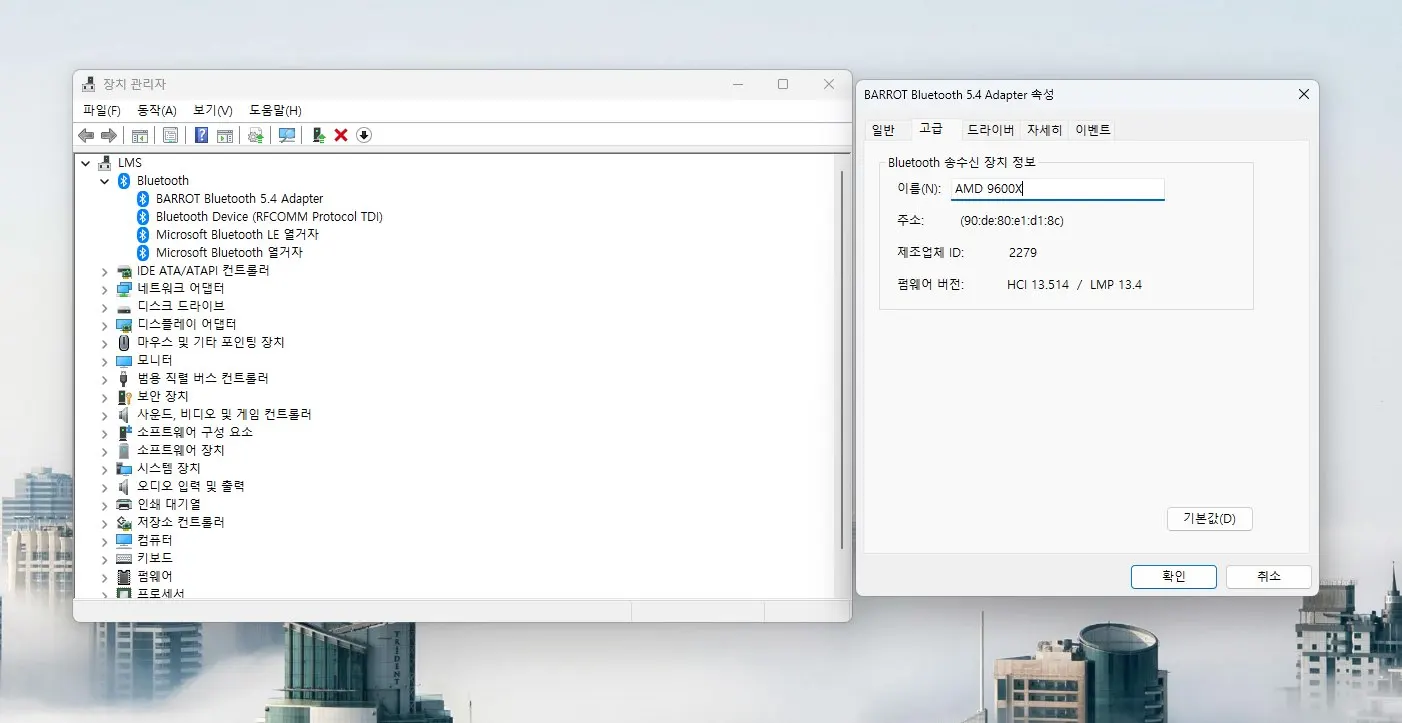
Task: Minimize the Device Manager window
Action: click(737, 84)
